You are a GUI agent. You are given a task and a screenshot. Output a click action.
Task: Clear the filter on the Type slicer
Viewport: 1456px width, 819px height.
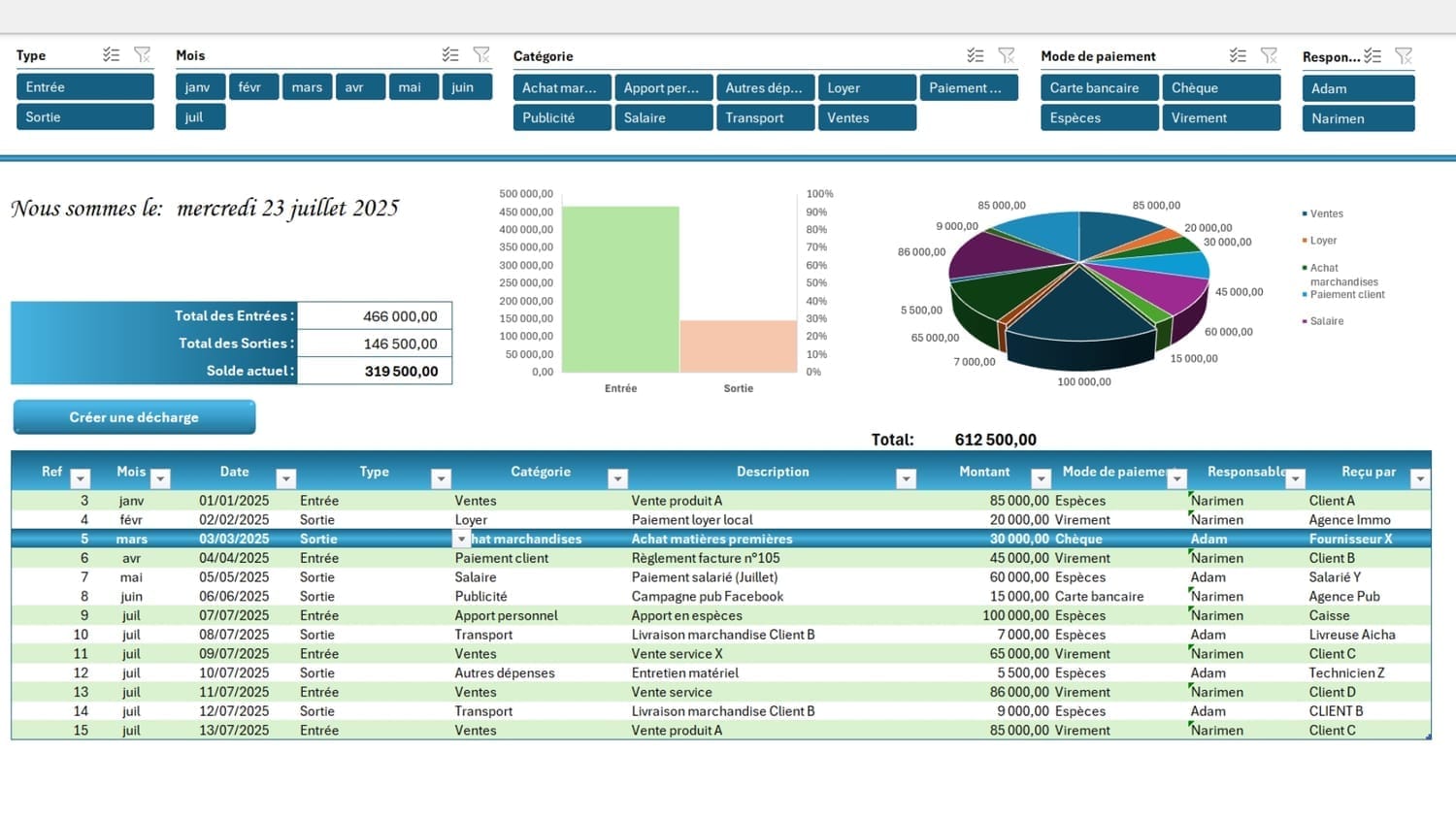143,55
